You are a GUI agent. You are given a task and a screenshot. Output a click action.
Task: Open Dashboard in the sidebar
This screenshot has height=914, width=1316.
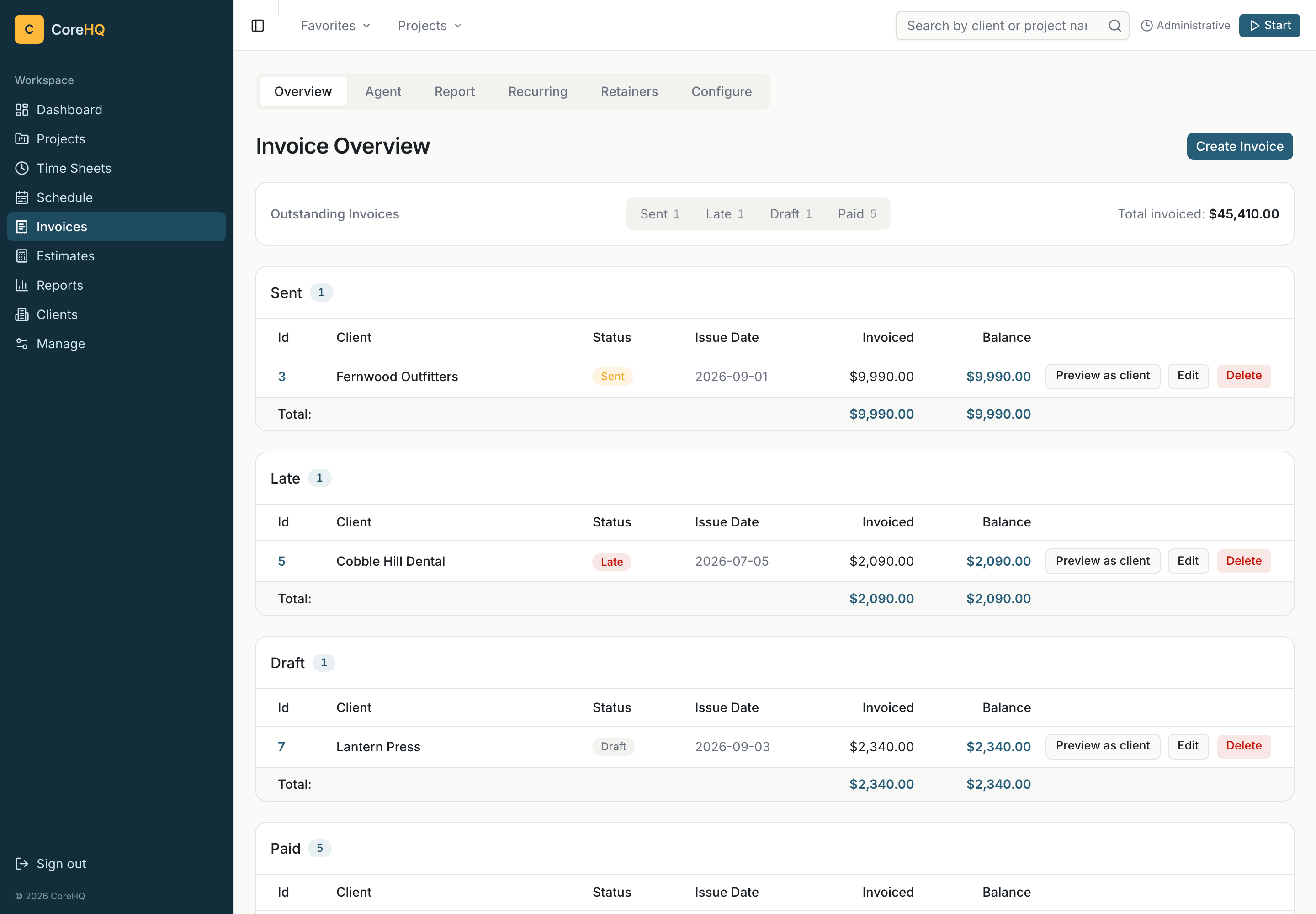(116, 110)
